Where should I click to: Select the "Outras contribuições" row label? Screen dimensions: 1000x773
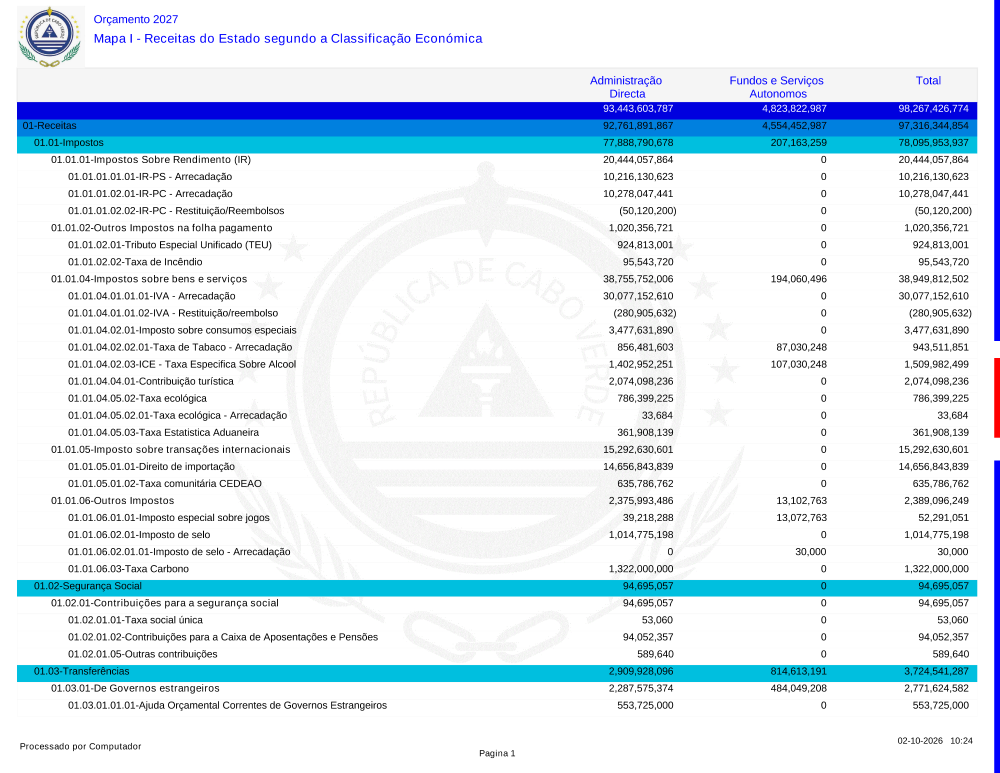(143, 654)
